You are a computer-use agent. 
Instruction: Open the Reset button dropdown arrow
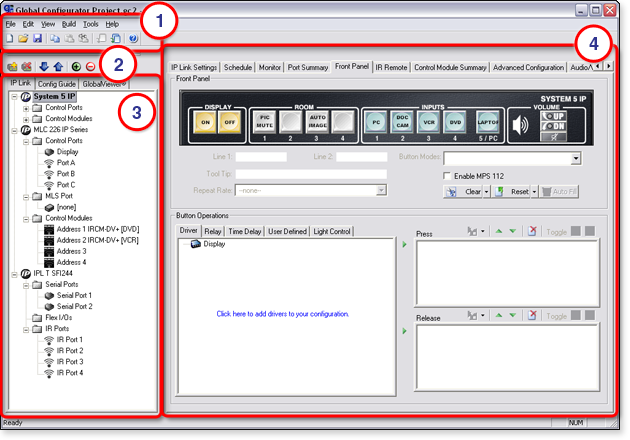tap(535, 190)
